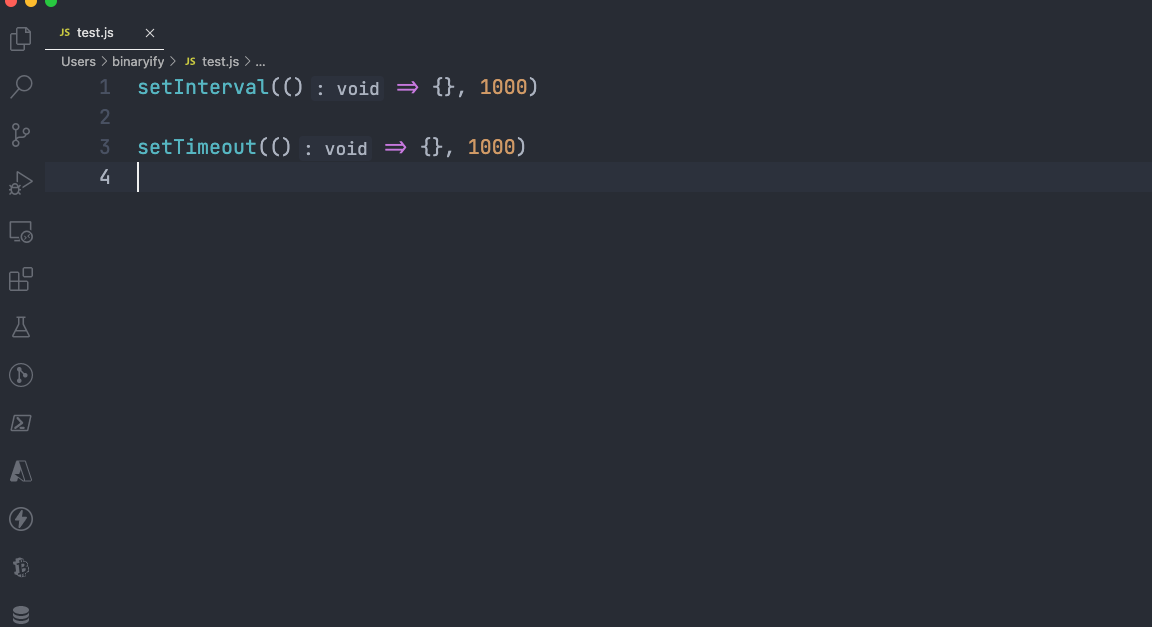Select test.js in the breadcrumb bar
This screenshot has width=1152, height=627.
pyautogui.click(x=220, y=61)
